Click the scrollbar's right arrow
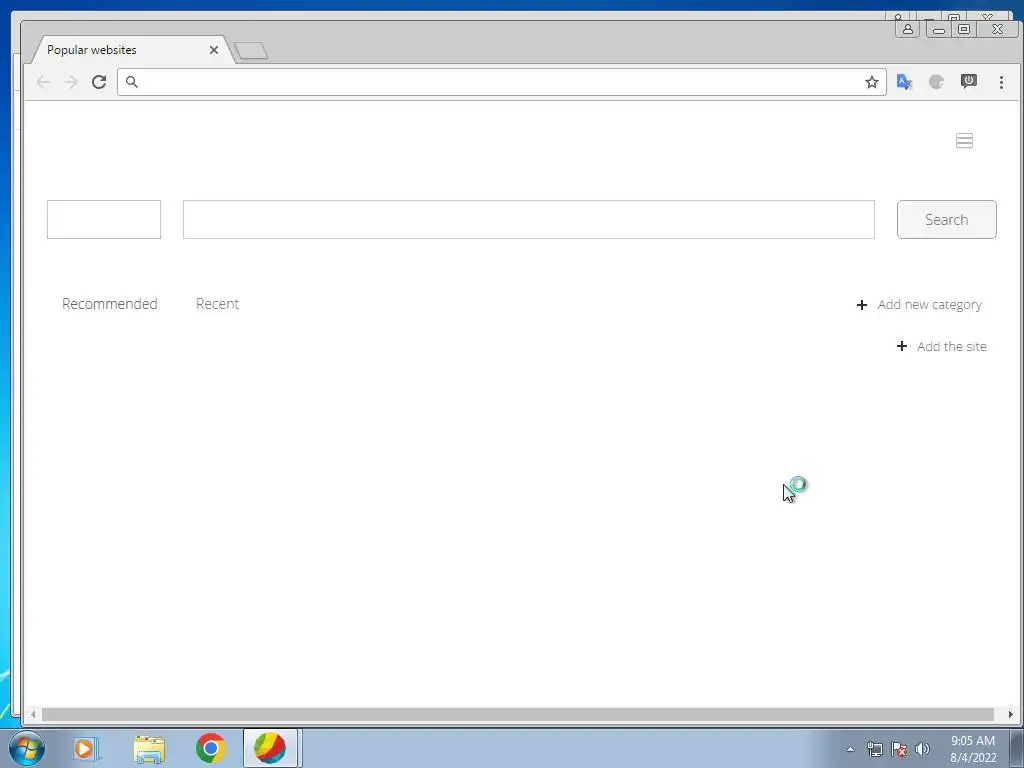 pos(1010,714)
